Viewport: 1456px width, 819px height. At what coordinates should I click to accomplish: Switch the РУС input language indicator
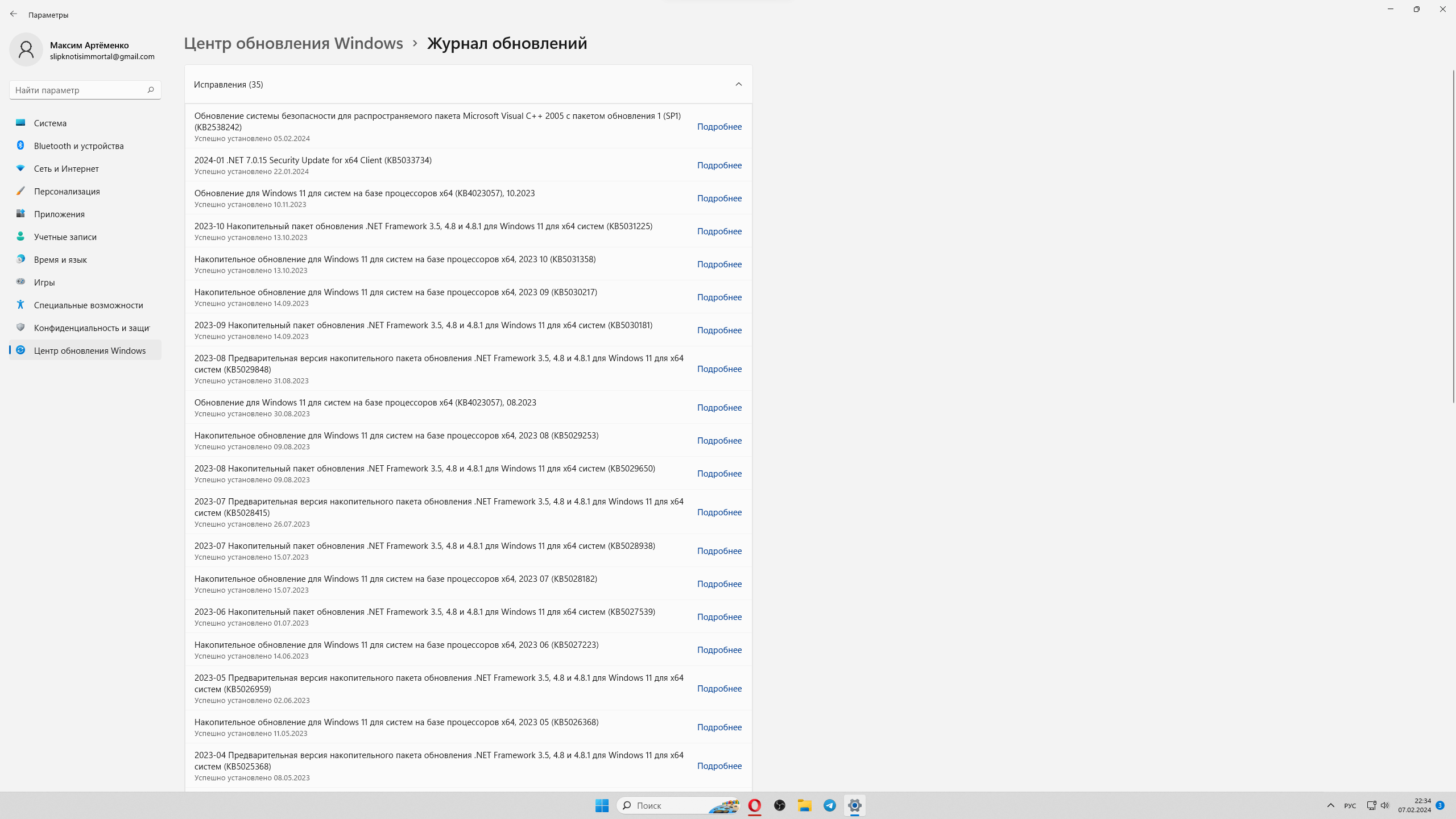[x=1350, y=805]
